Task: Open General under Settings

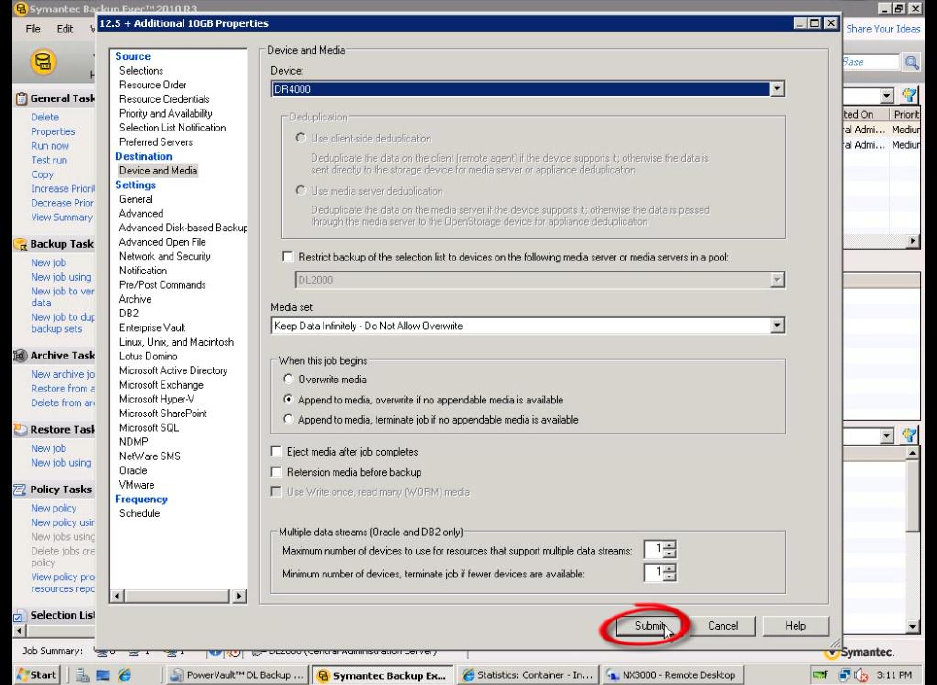Action: click(135, 199)
